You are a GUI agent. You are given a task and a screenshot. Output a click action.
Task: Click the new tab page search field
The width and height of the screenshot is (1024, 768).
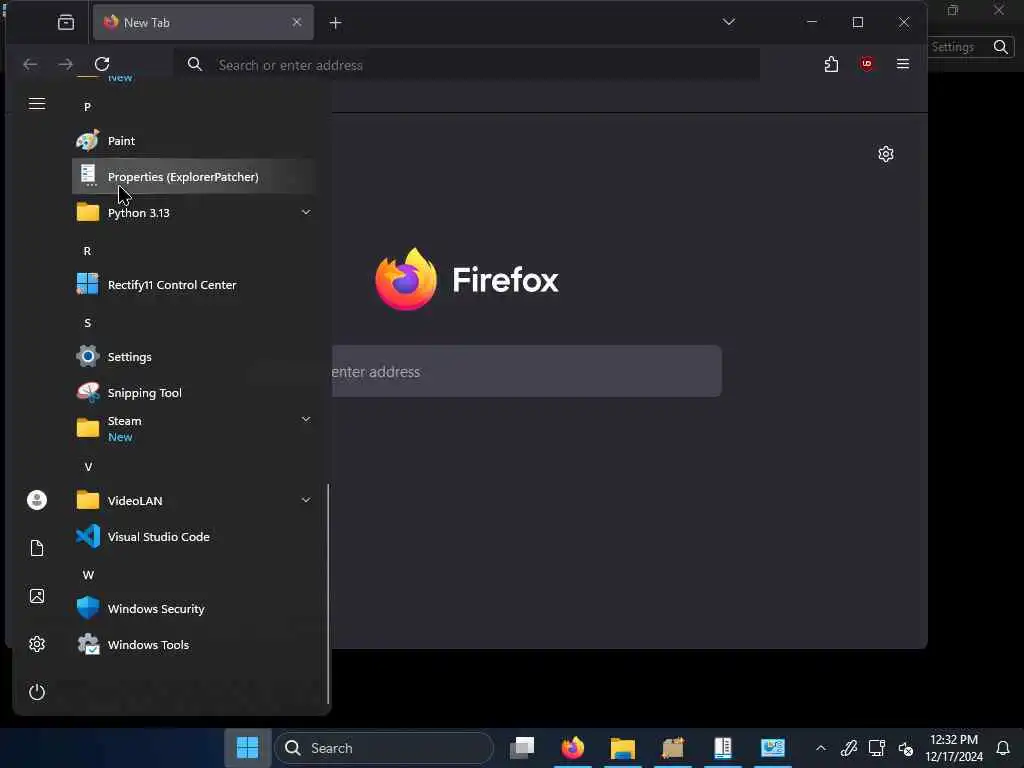coord(526,371)
